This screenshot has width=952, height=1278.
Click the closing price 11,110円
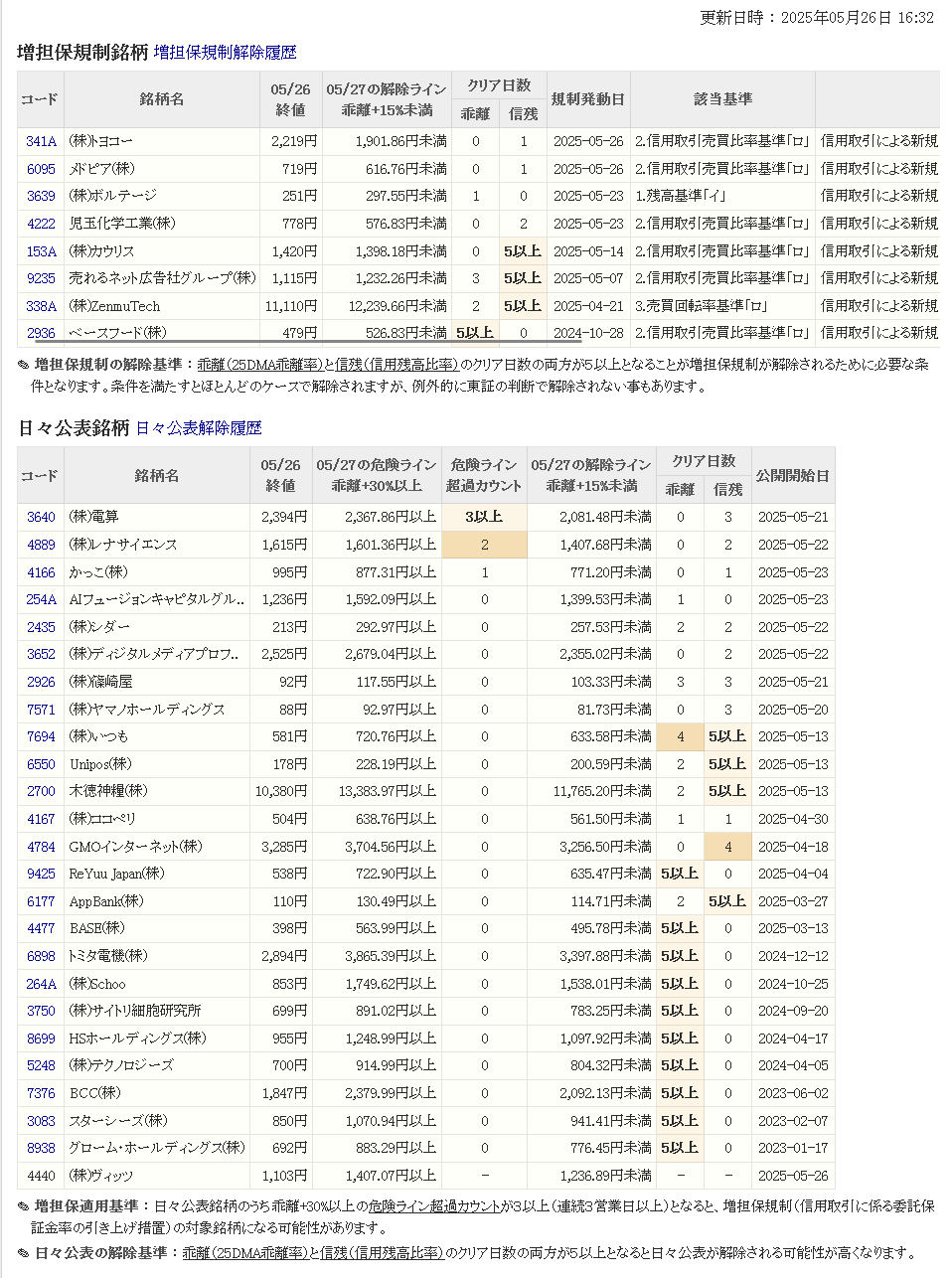pyautogui.click(x=291, y=306)
